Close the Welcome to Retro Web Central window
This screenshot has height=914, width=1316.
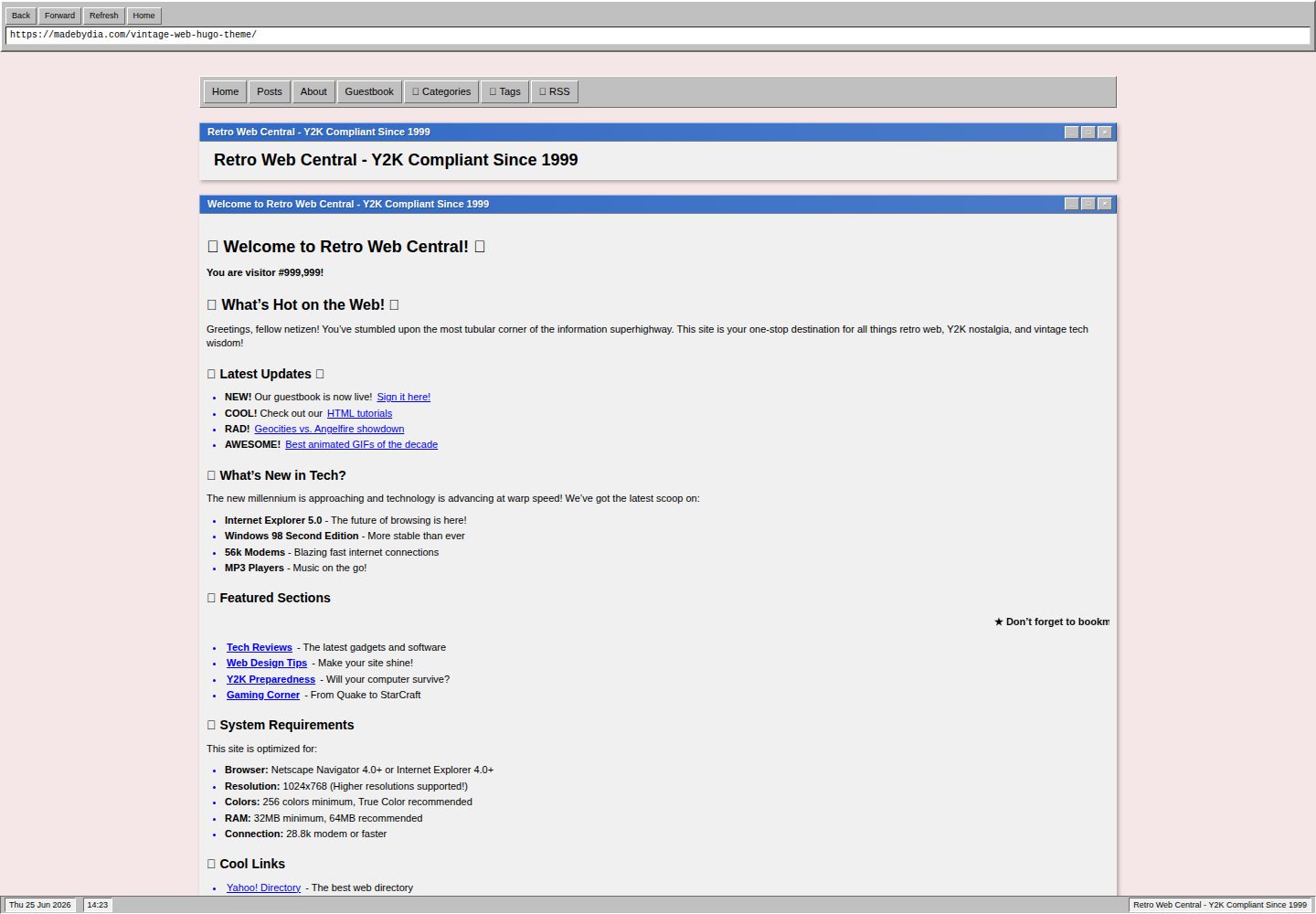[x=1105, y=204]
